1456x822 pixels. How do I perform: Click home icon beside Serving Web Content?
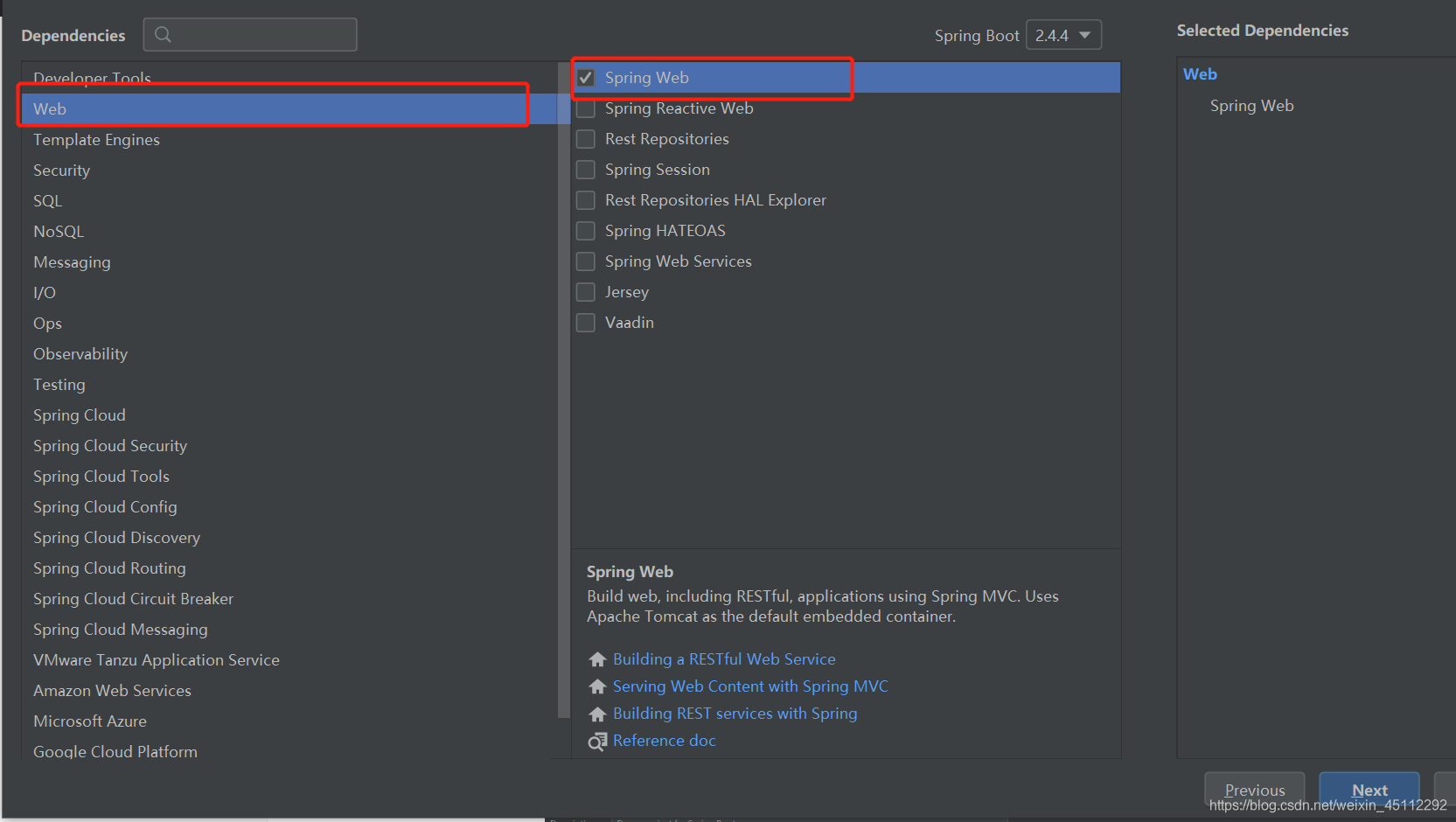(x=597, y=686)
